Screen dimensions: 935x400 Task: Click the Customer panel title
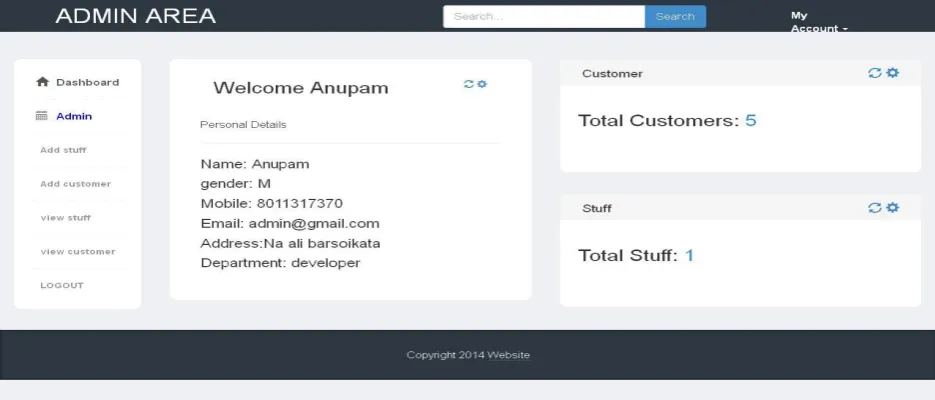pos(612,74)
